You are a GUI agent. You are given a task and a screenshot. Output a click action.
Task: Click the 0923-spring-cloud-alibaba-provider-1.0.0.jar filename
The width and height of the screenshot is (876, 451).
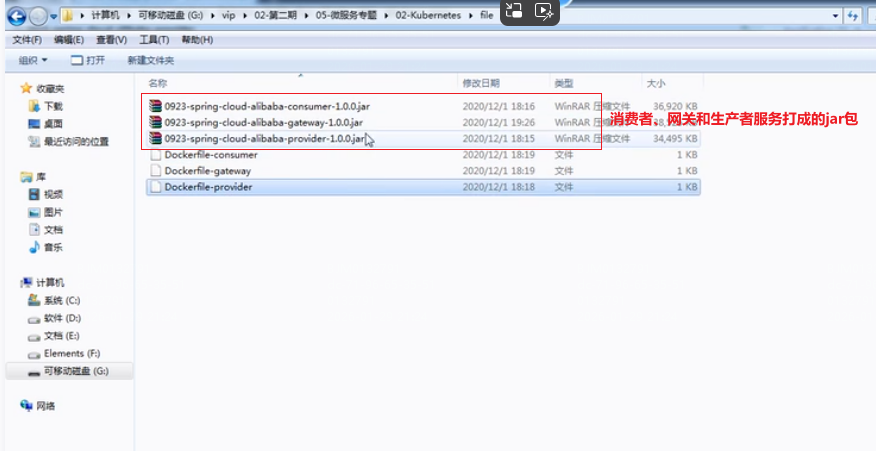[x=265, y=139]
